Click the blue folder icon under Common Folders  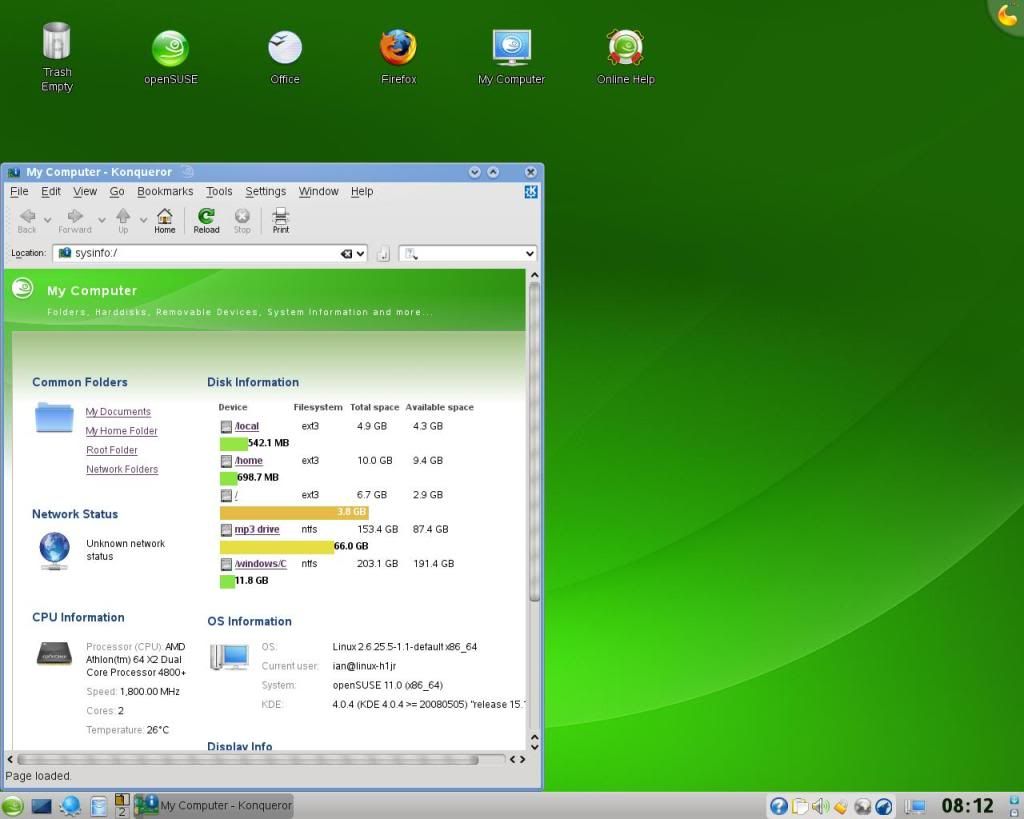[x=54, y=417]
